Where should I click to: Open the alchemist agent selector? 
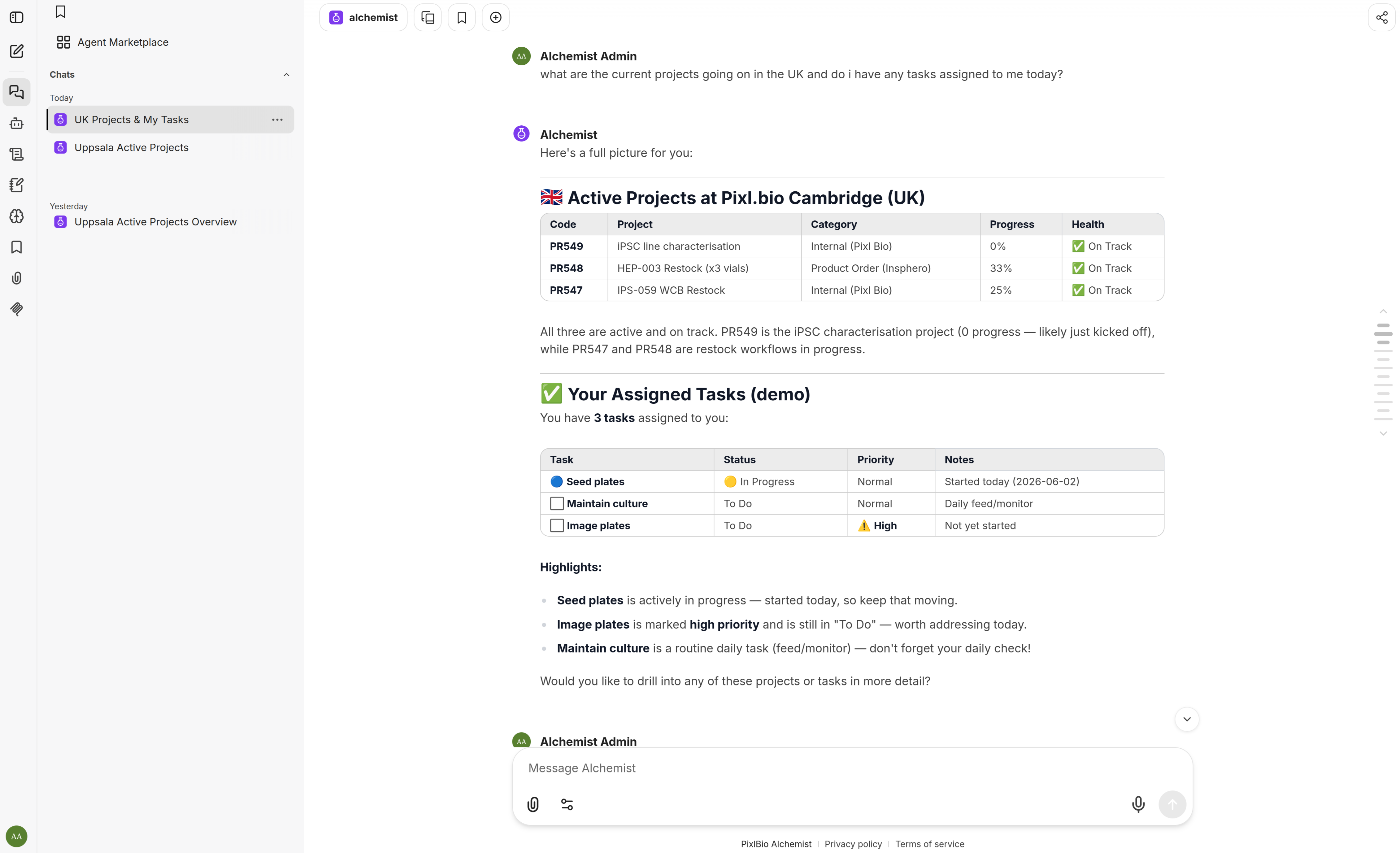click(x=363, y=18)
